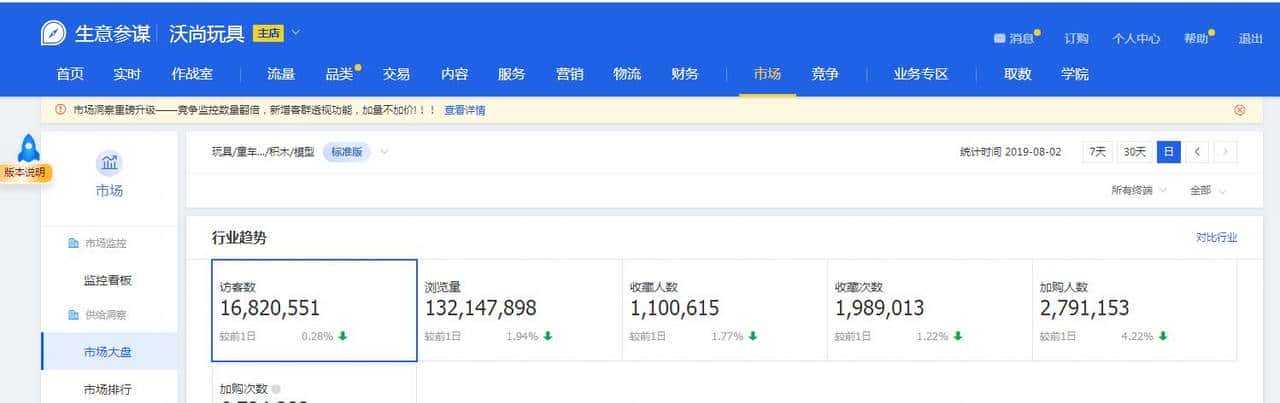Click the 市场监控 section folder icon
This screenshot has width=1280, height=403.
pyautogui.click(x=72, y=243)
